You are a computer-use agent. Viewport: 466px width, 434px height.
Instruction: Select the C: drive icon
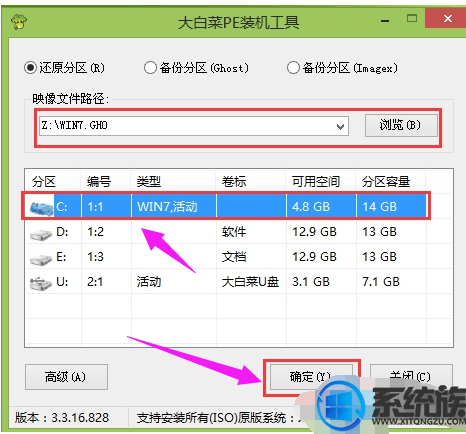tap(41, 208)
